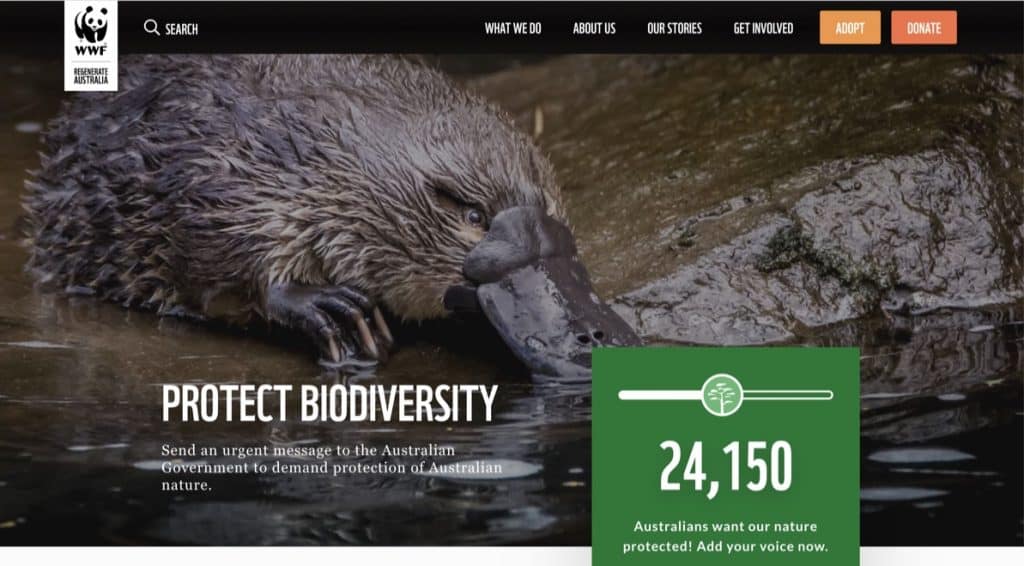Open the About Us menu
1024x566 pixels.
pos(594,28)
